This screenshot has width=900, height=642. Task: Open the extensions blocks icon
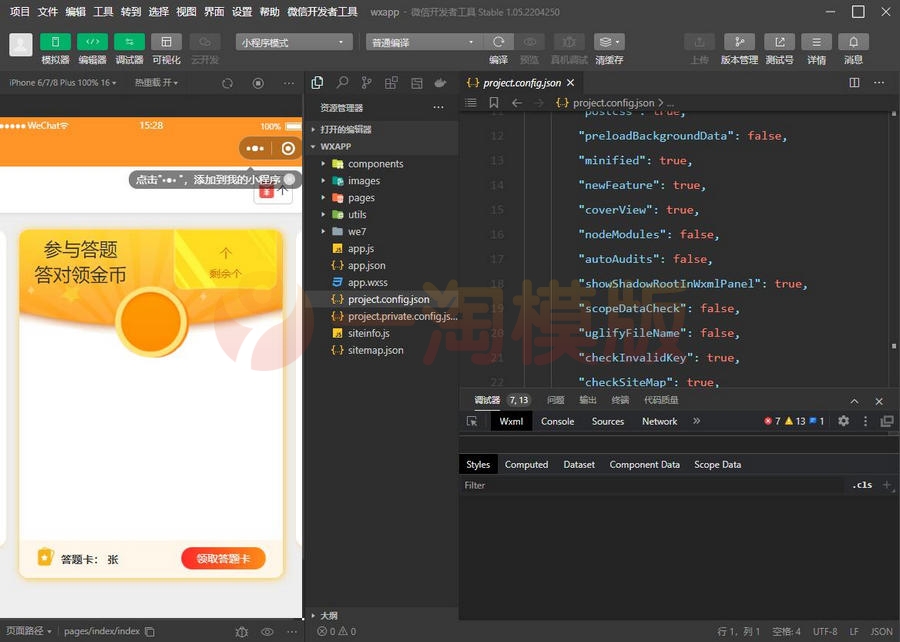click(x=391, y=83)
